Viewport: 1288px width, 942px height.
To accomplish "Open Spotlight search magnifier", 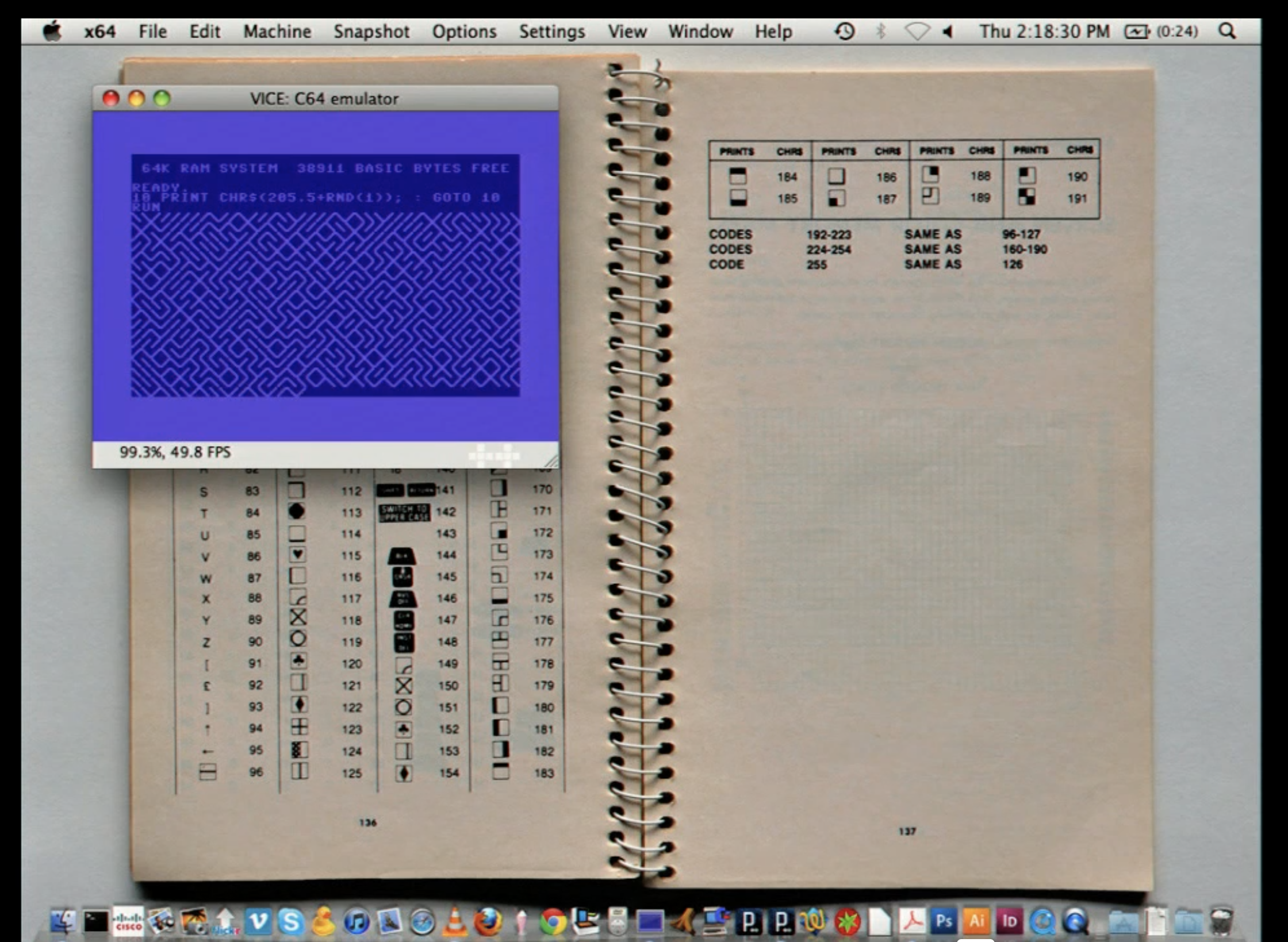I will (1228, 31).
